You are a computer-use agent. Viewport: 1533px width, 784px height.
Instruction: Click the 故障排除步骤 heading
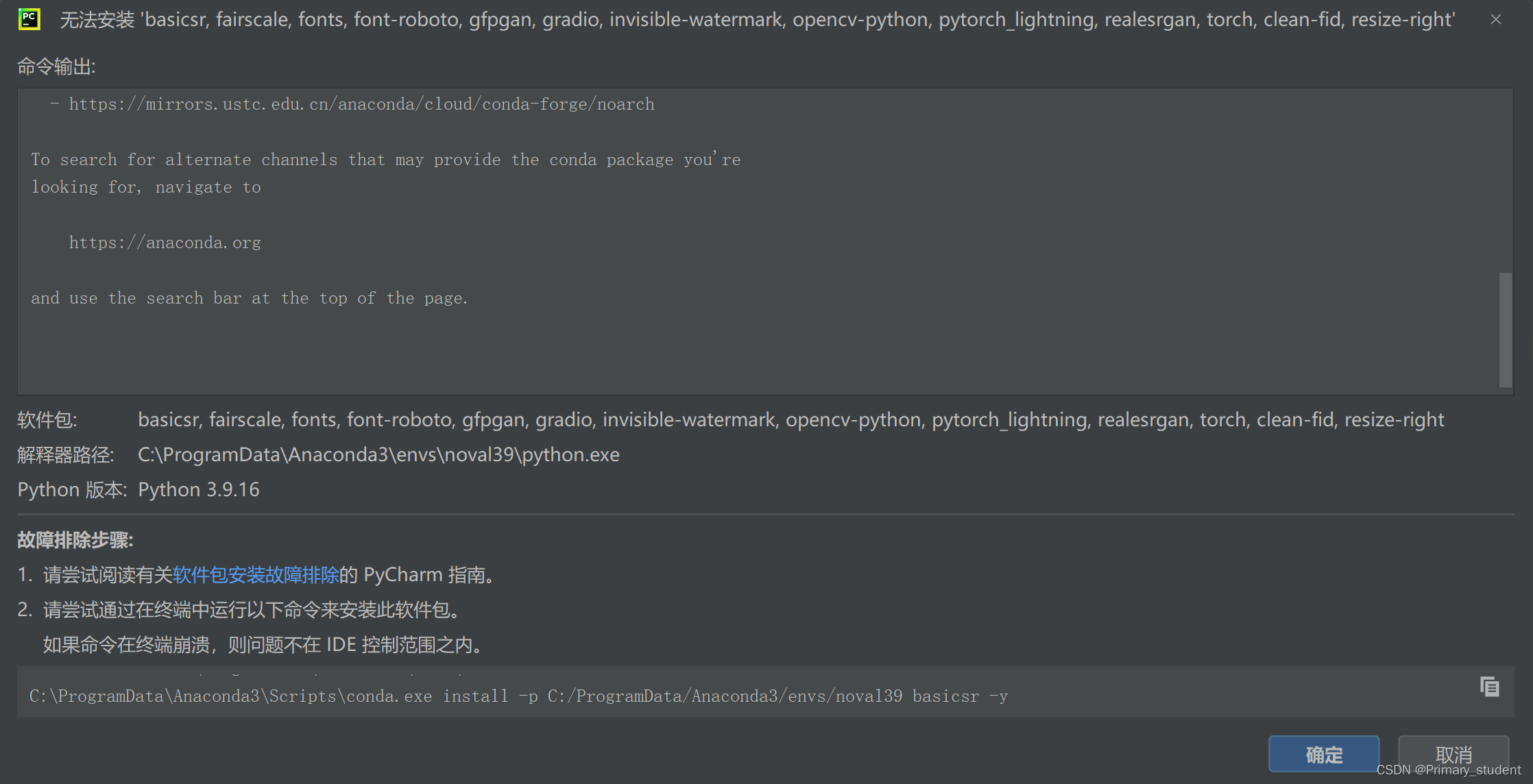coord(75,540)
